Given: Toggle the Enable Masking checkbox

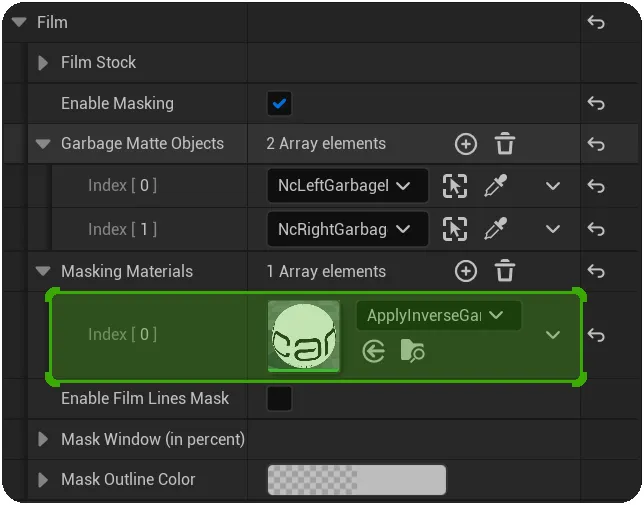Looking at the screenshot, I should coord(279,103).
